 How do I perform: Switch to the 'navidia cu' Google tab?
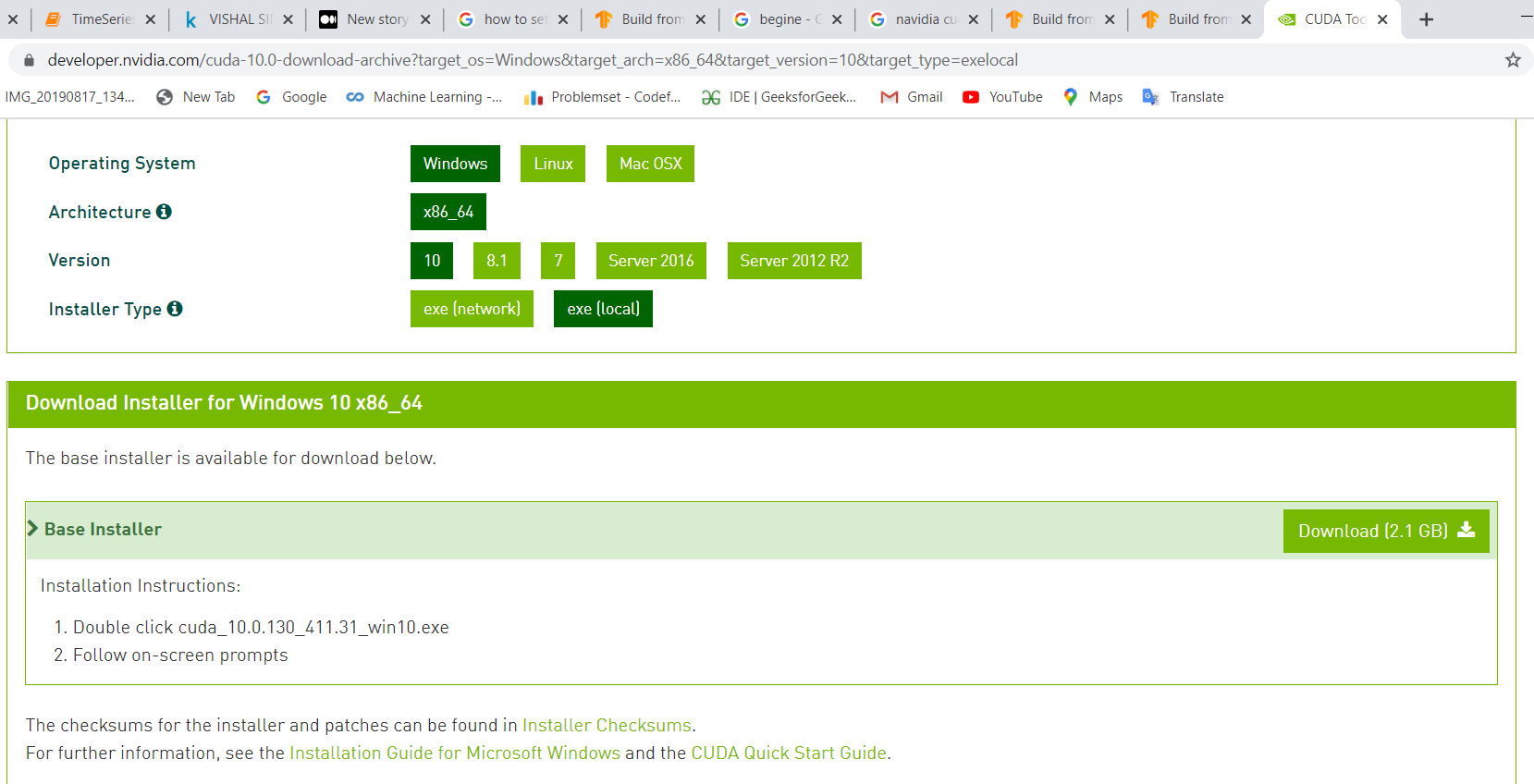point(925,19)
